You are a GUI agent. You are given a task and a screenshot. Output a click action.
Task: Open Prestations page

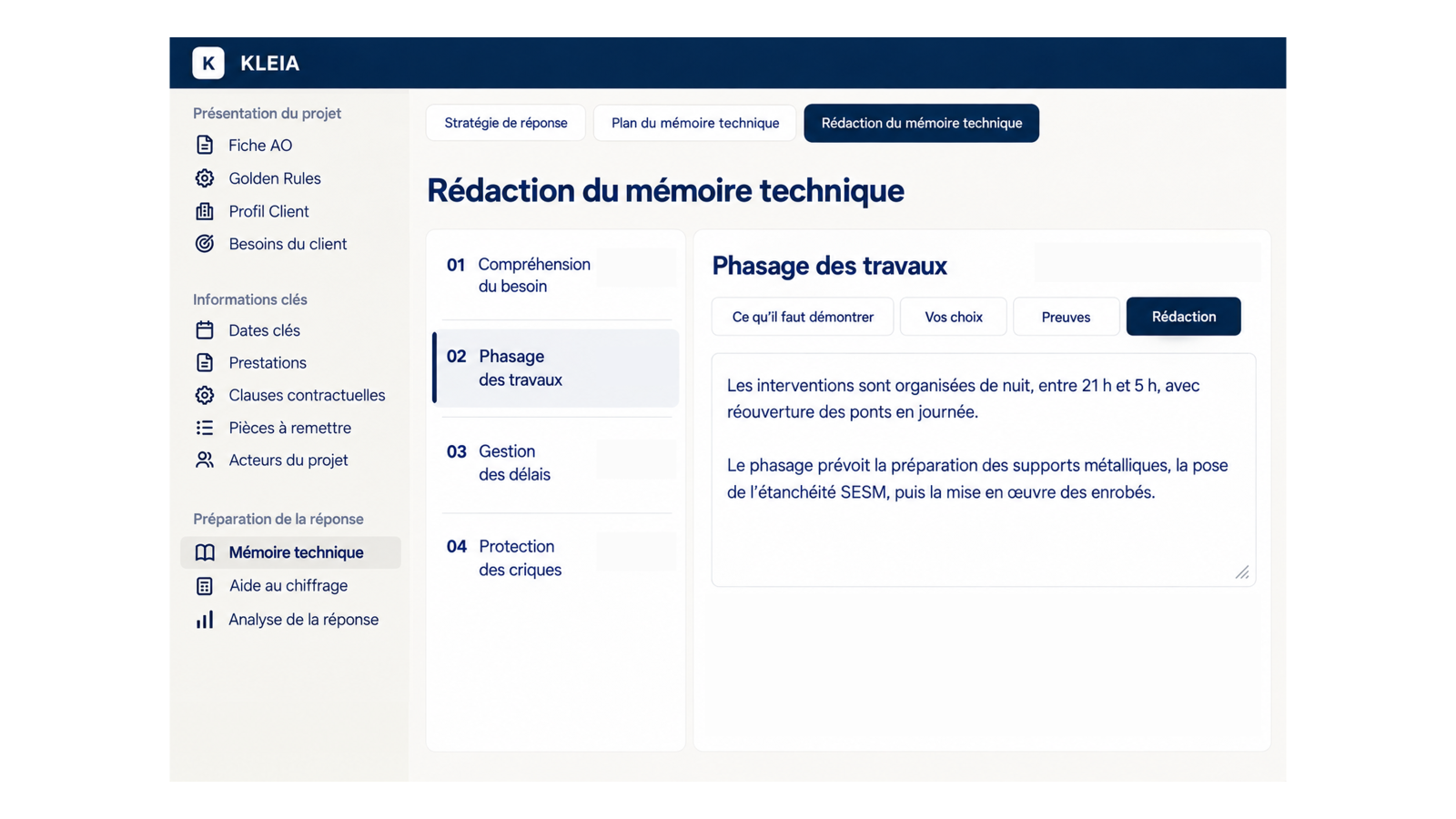[x=268, y=362]
